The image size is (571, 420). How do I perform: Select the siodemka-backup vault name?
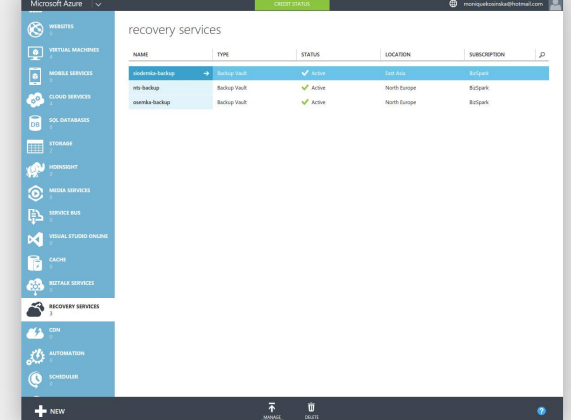tap(154, 73)
